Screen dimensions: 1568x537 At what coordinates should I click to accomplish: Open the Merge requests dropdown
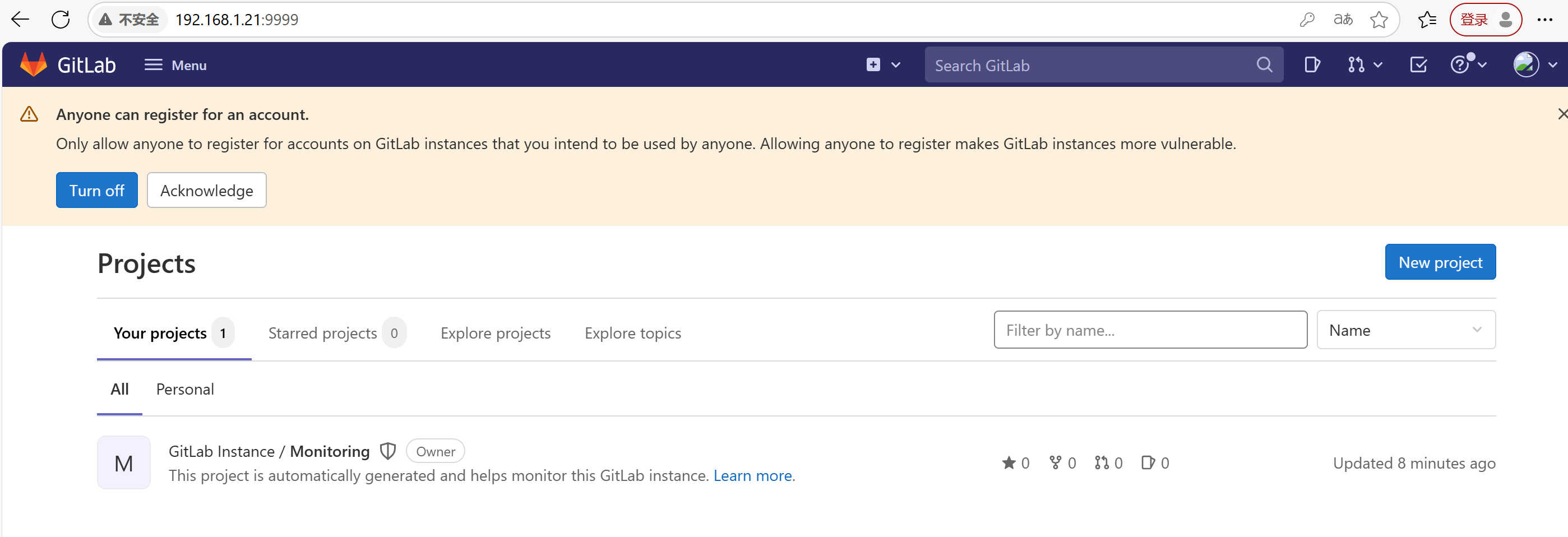1364,65
